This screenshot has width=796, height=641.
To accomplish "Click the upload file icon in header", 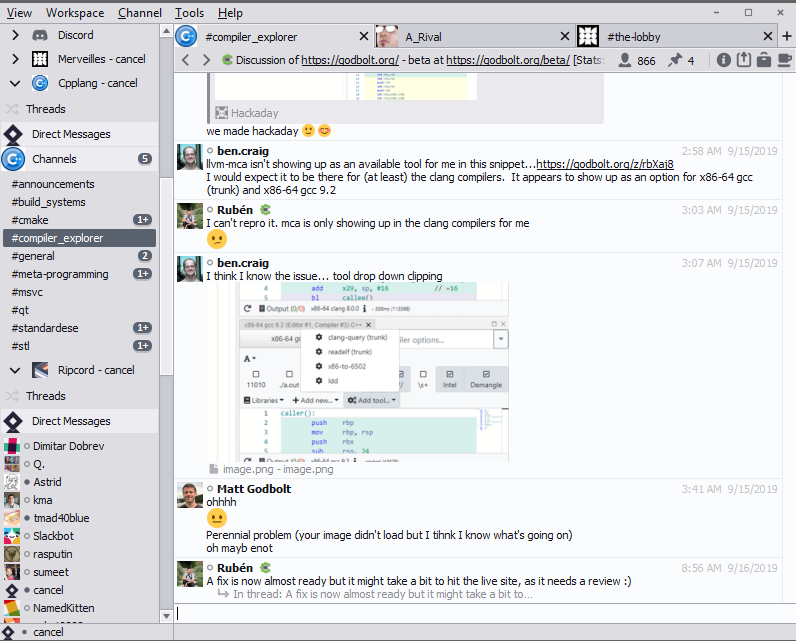I will click(x=744, y=60).
